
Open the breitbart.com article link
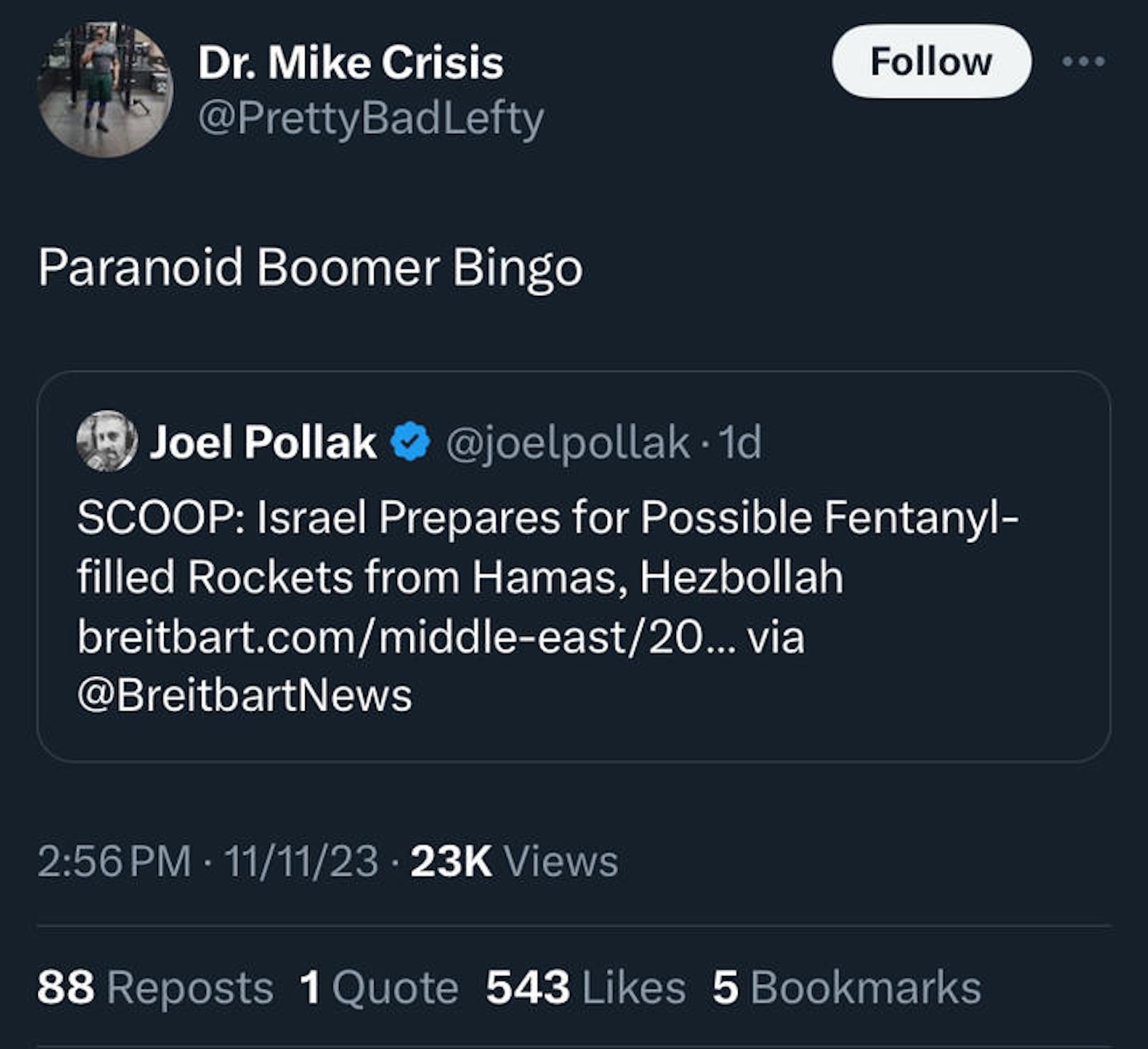pos(390,637)
